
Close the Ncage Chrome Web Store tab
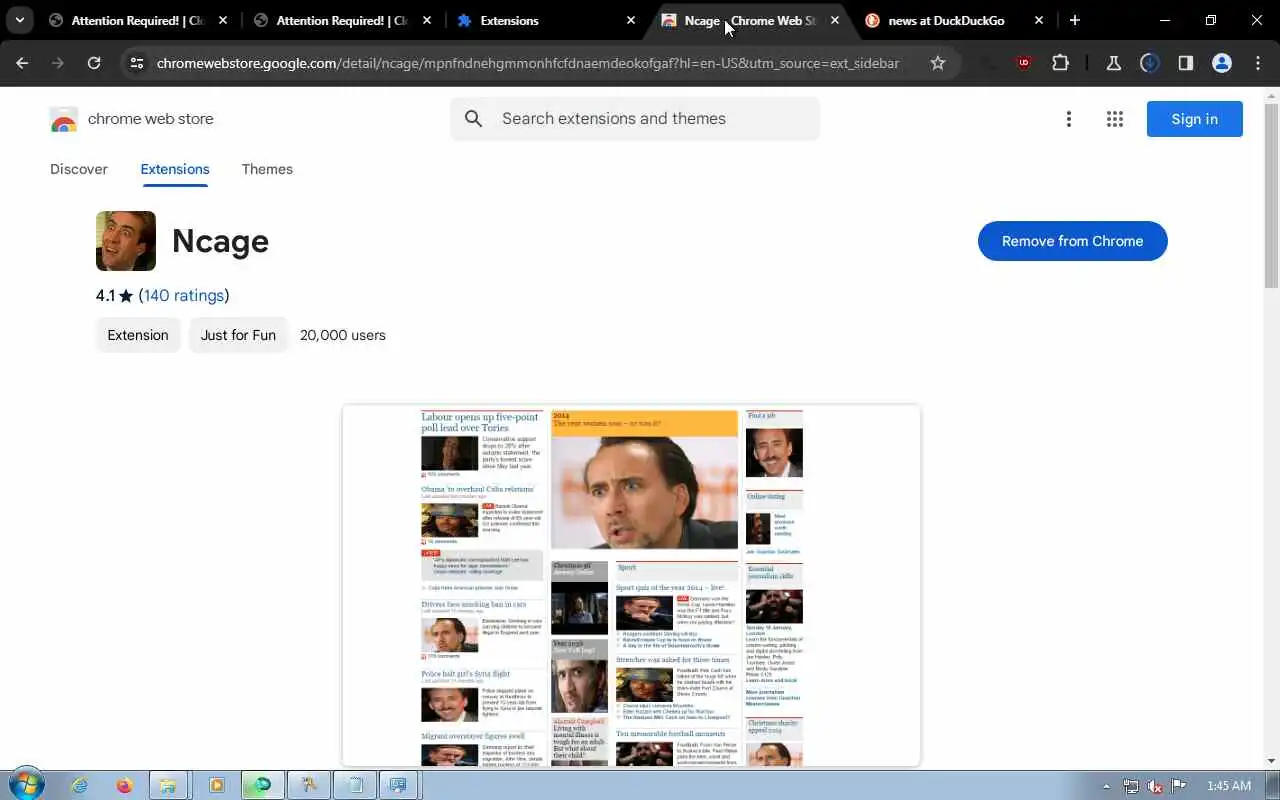(835, 20)
